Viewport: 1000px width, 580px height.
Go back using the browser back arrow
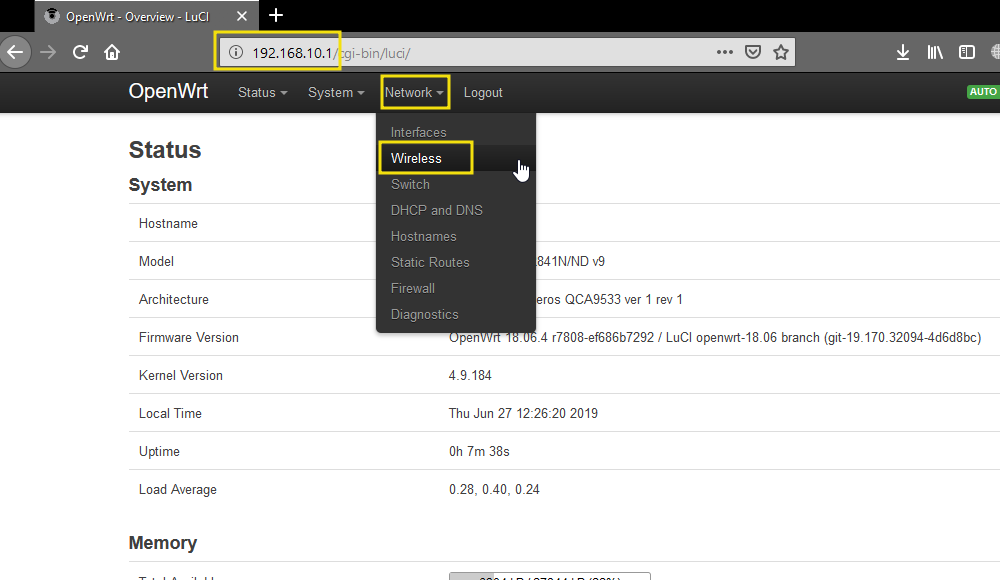[15, 52]
